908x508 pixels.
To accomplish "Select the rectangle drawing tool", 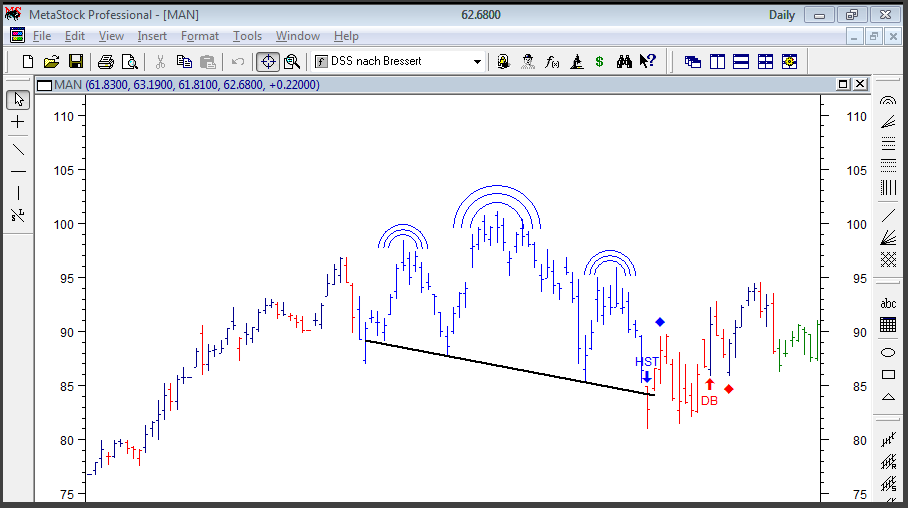I will 888,375.
